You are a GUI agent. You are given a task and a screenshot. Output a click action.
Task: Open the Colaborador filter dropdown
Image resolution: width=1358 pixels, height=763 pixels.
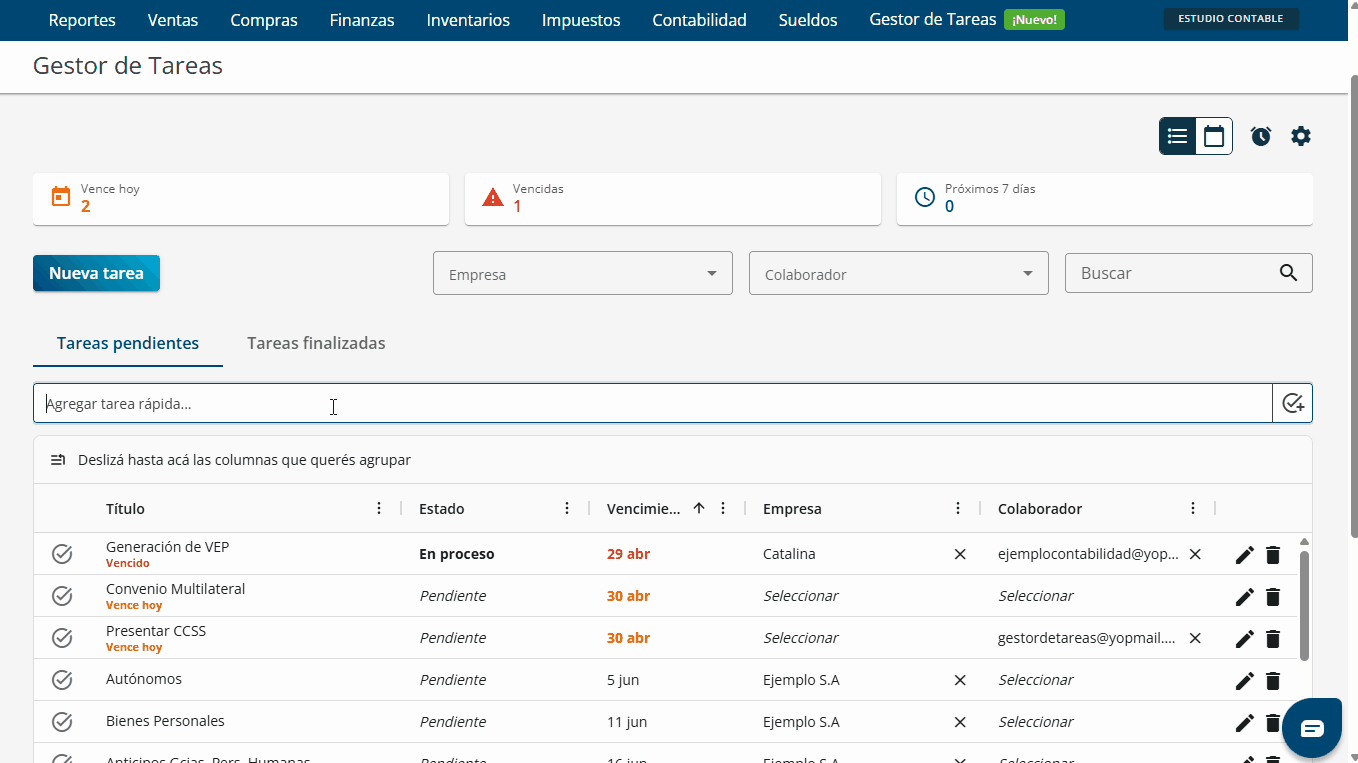point(899,273)
